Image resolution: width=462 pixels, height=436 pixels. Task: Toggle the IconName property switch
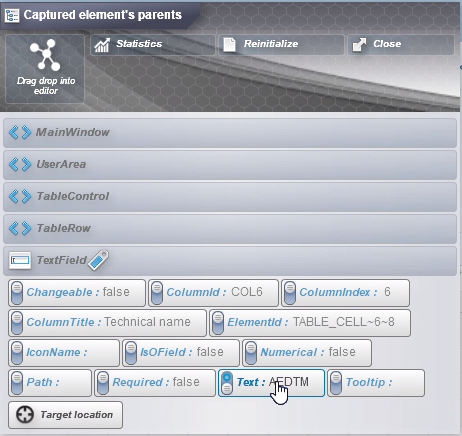pyautogui.click(x=17, y=353)
